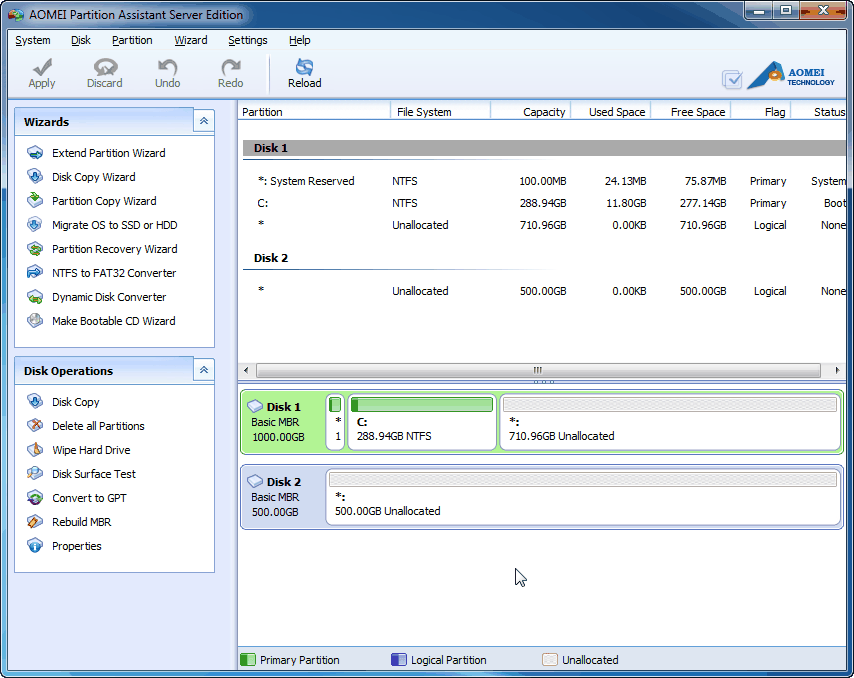This screenshot has height=678, width=854.
Task: Open the Disk menu
Action: coord(81,40)
